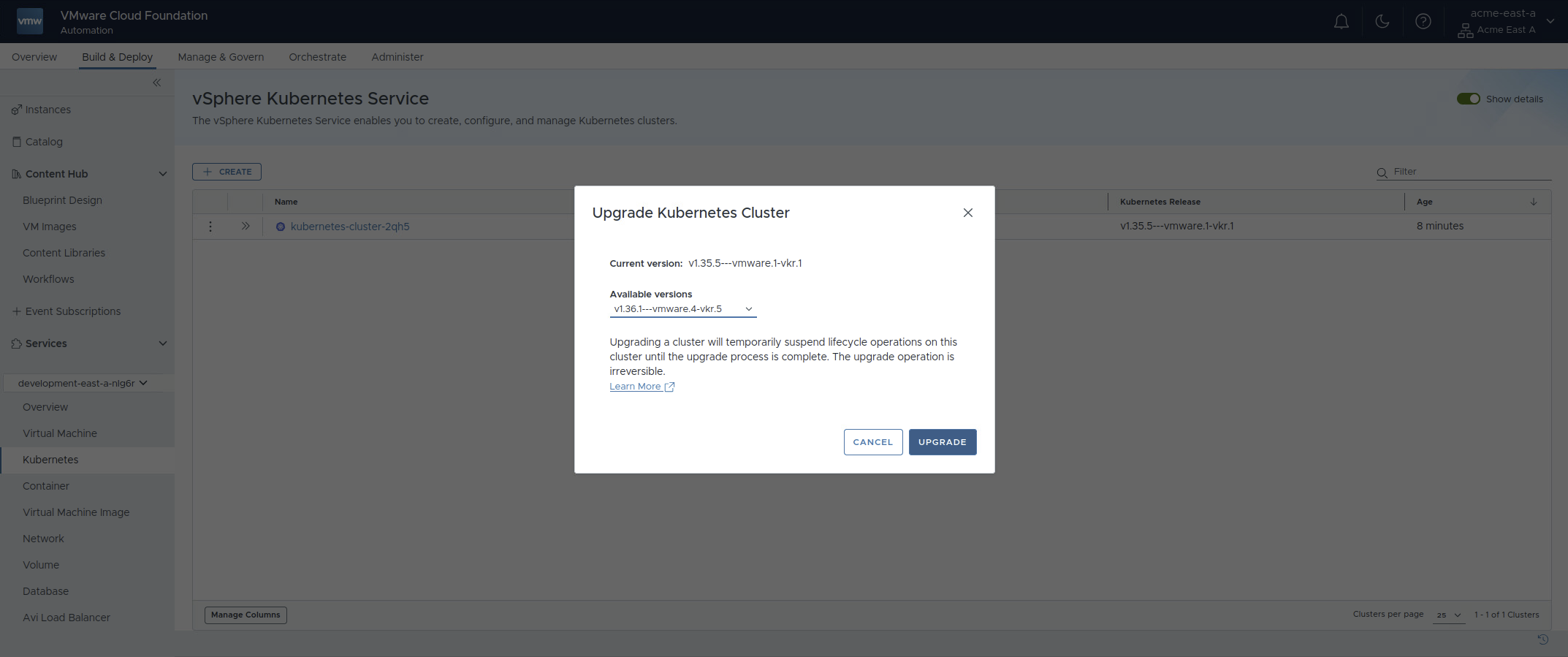Expand the acme-east-a account menu
This screenshot has height=657, width=1568.
1550,21
